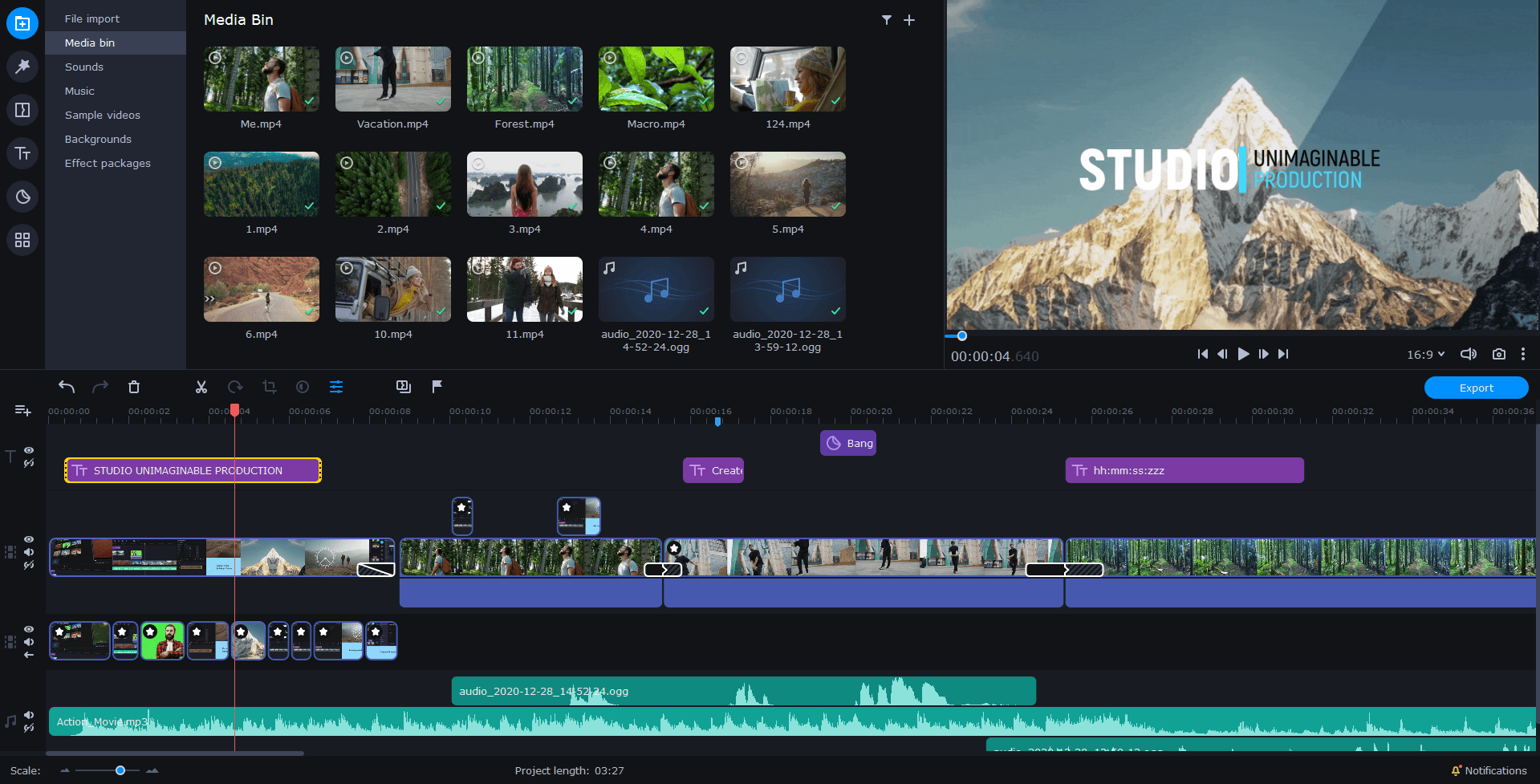Hide the title track with its eye toggle
This screenshot has width=1540, height=784.
tap(28, 451)
